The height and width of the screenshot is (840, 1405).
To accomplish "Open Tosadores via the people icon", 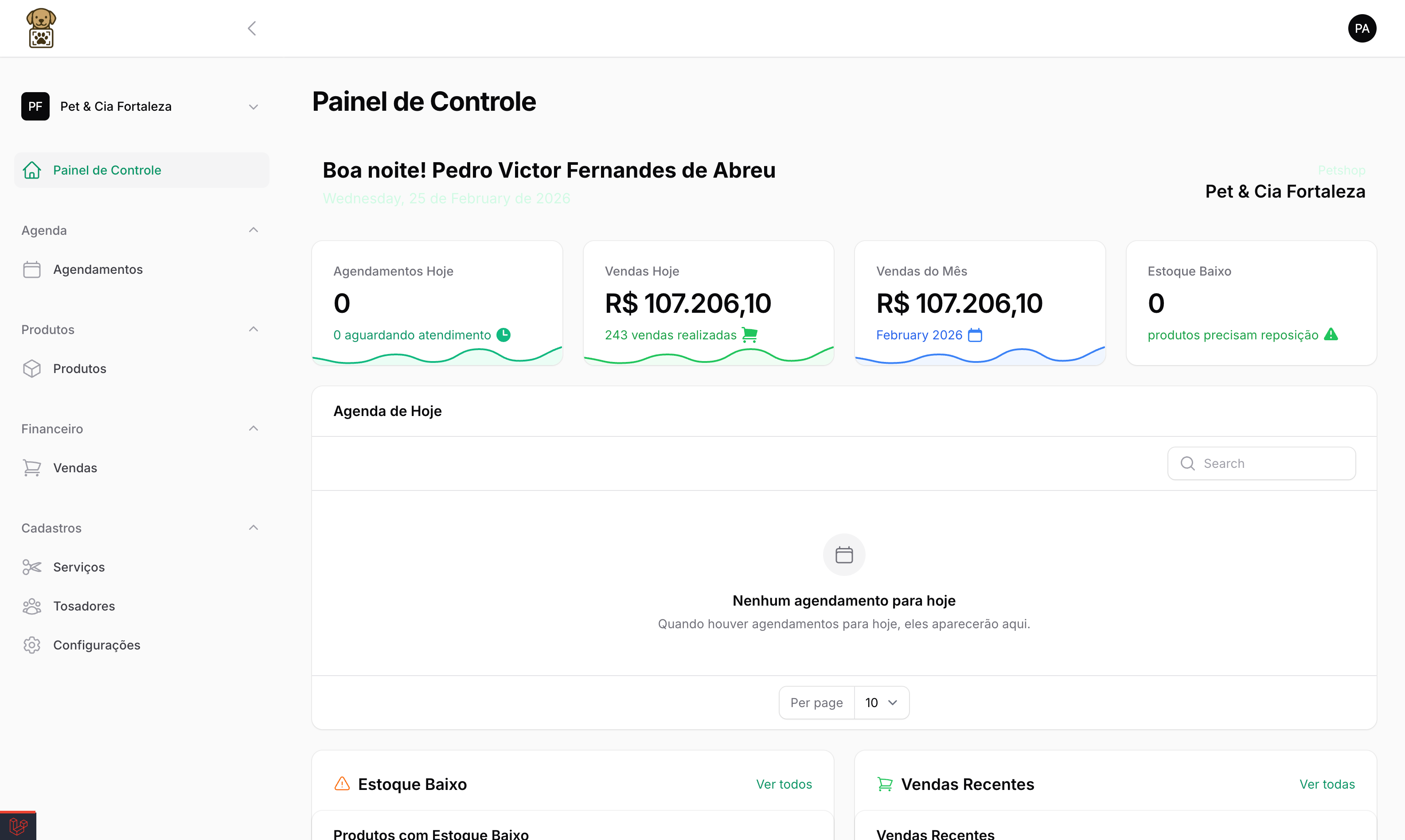I will pyautogui.click(x=32, y=606).
